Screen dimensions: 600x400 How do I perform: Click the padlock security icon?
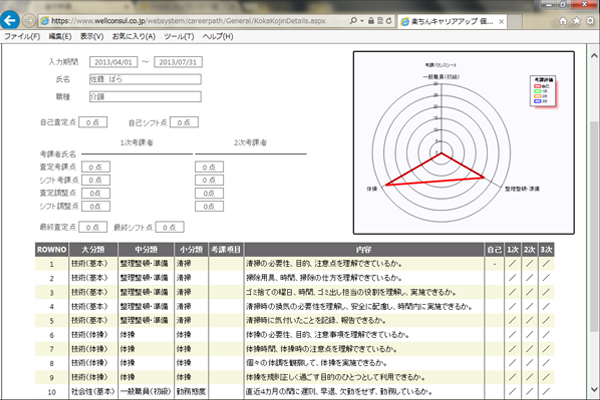[371, 21]
